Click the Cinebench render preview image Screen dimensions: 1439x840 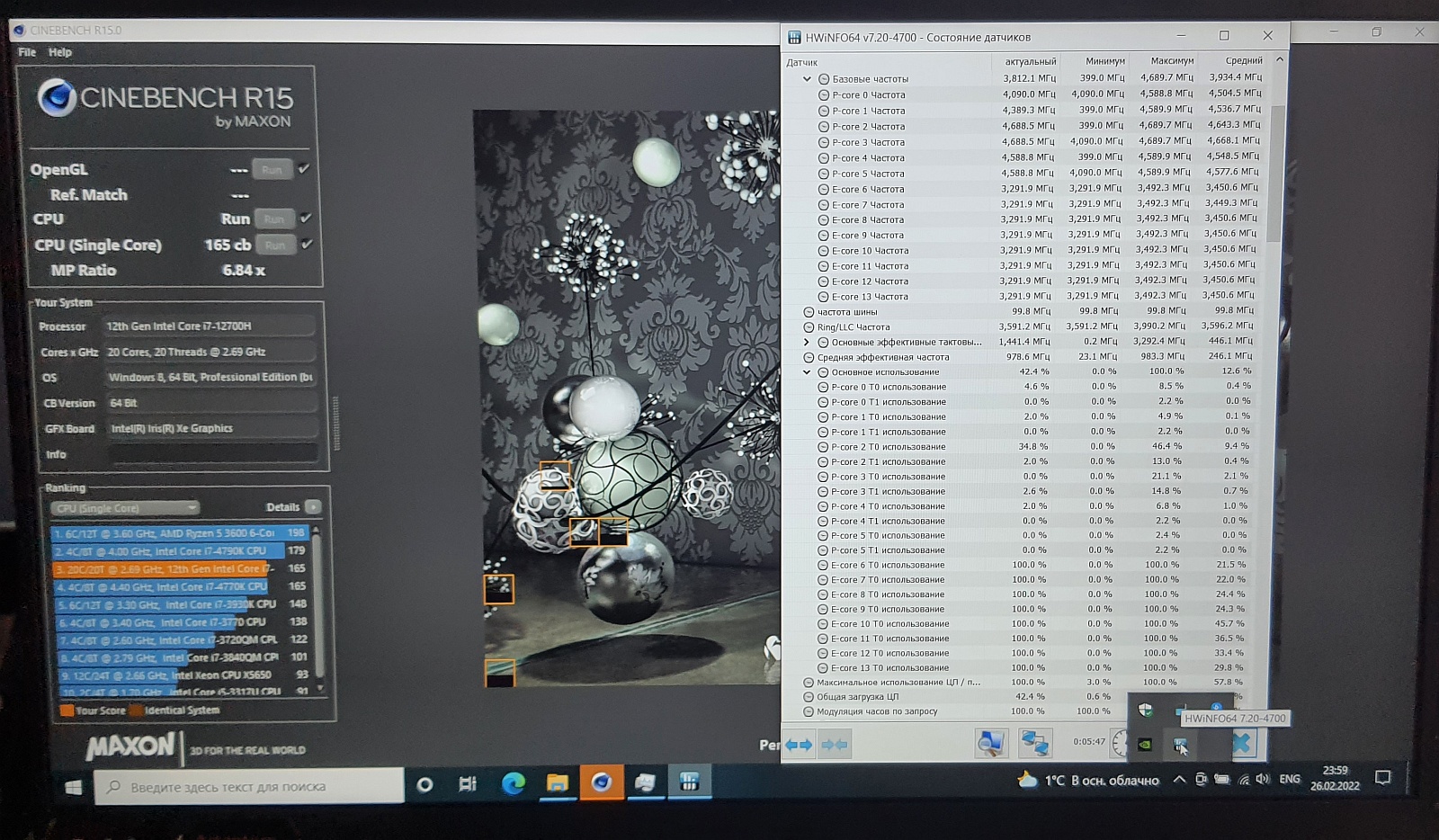tap(626, 398)
